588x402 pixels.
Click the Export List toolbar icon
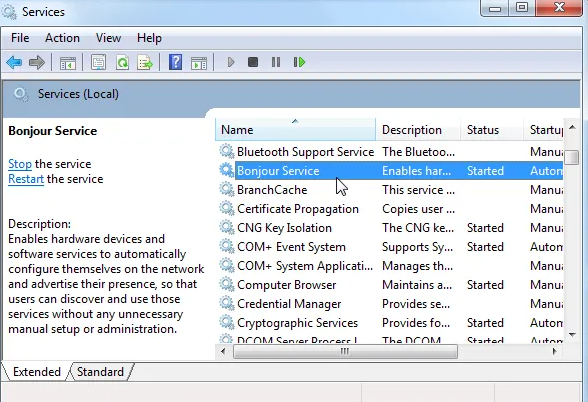[x=145, y=62]
